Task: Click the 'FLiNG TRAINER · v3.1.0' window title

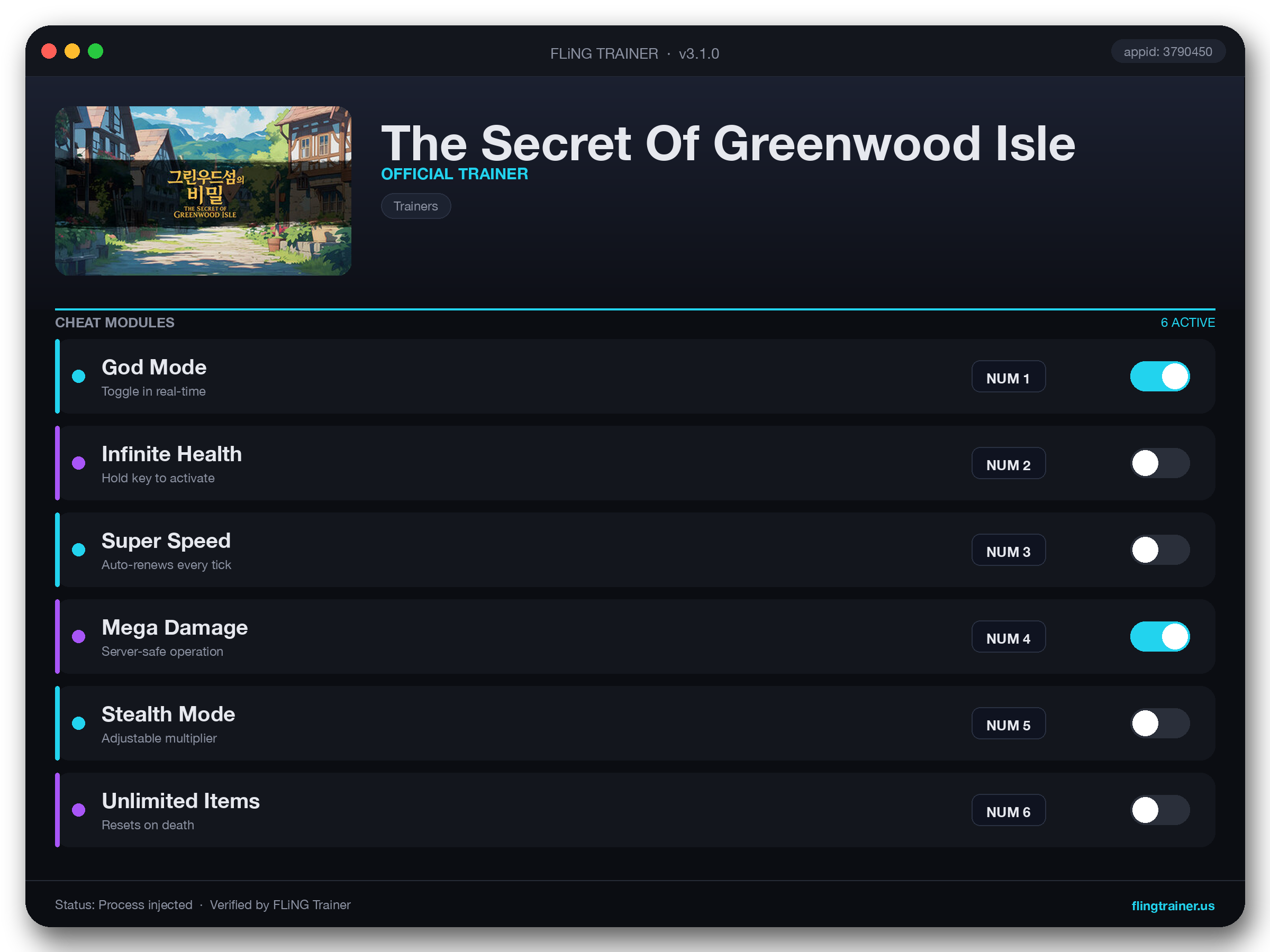Action: click(634, 53)
